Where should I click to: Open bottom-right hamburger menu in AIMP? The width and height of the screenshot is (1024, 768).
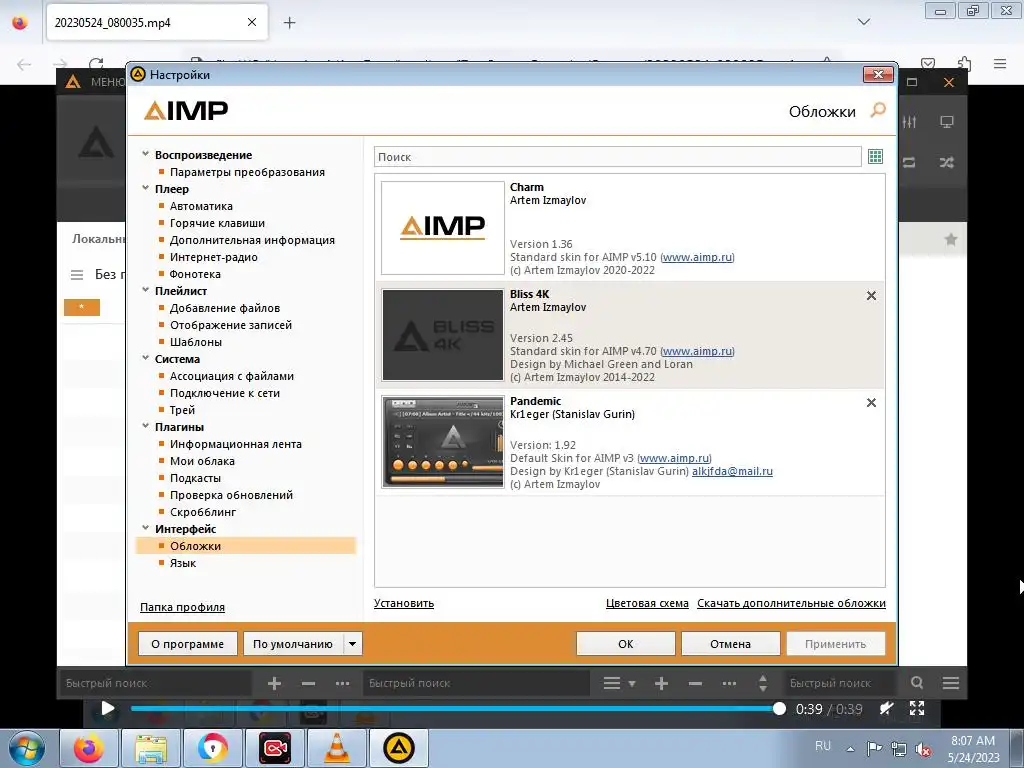951,683
